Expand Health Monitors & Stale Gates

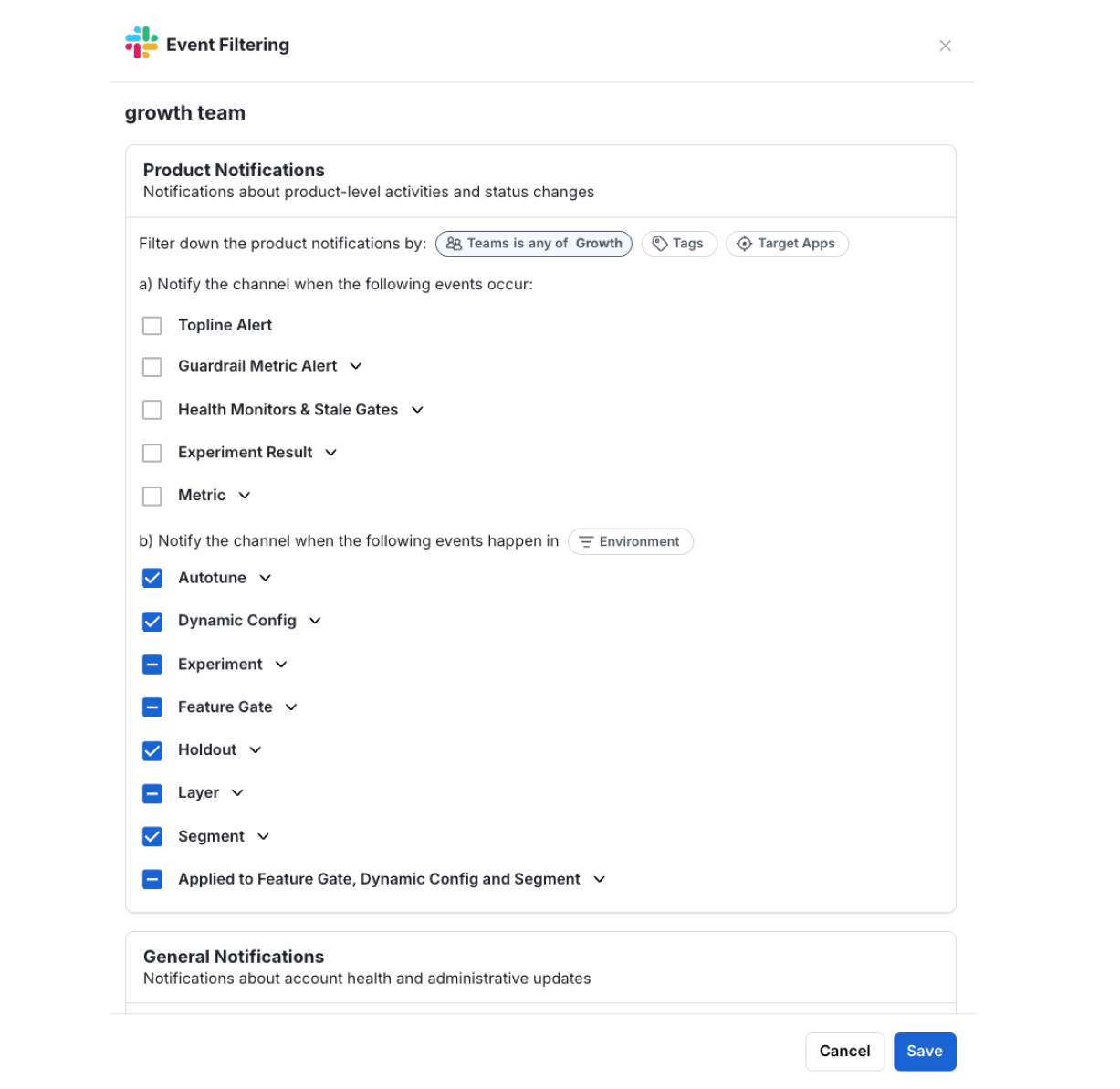click(417, 410)
